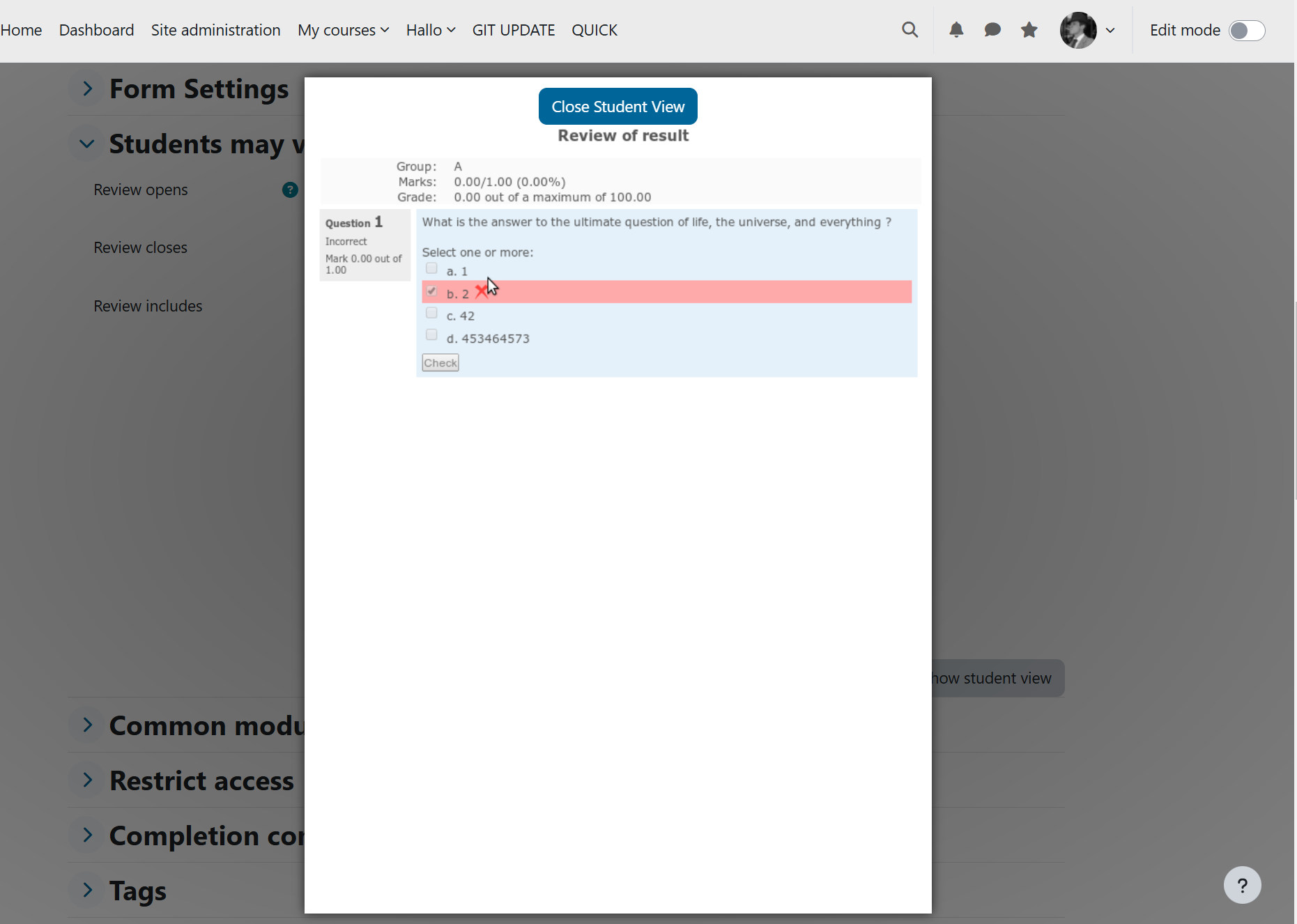Click the Grade value text
Screen dimensions: 1297x924
point(553,197)
